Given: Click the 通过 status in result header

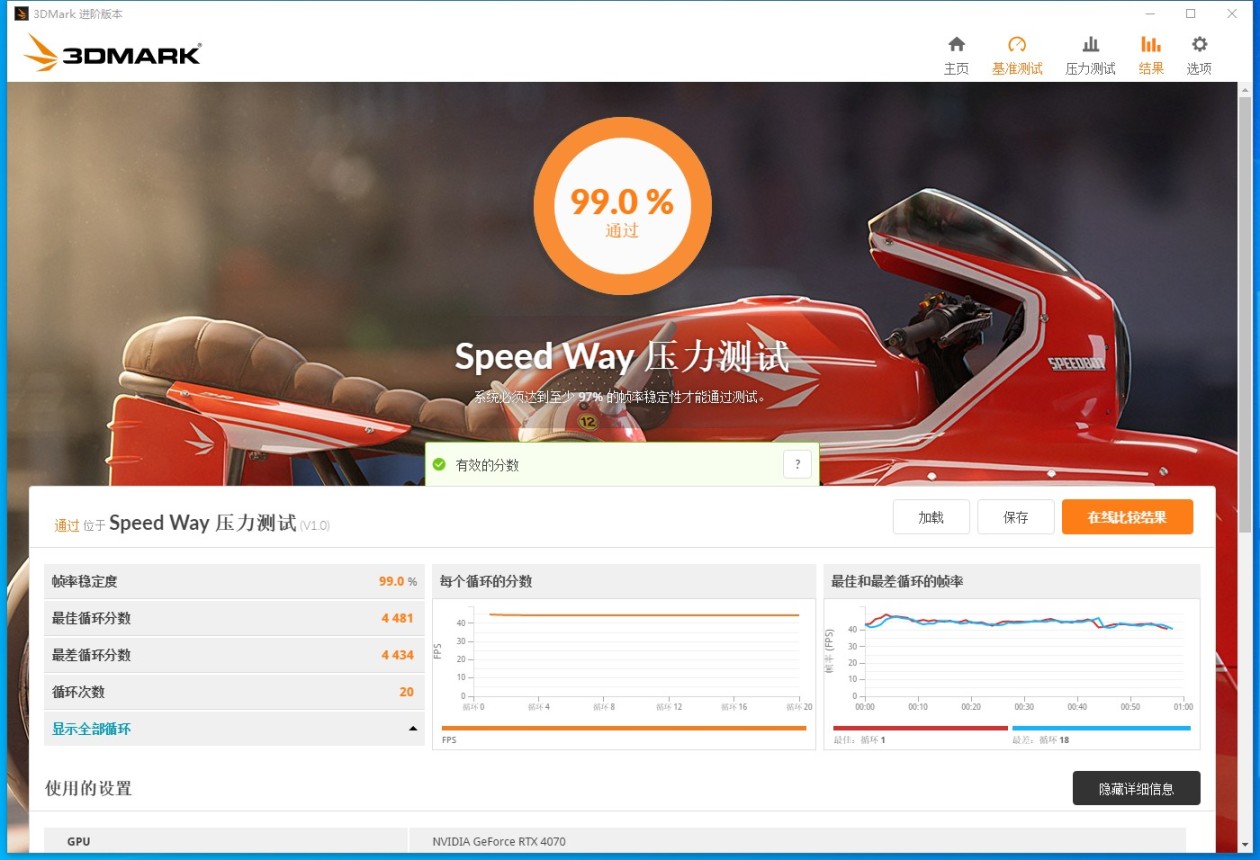Looking at the screenshot, I should [x=67, y=525].
